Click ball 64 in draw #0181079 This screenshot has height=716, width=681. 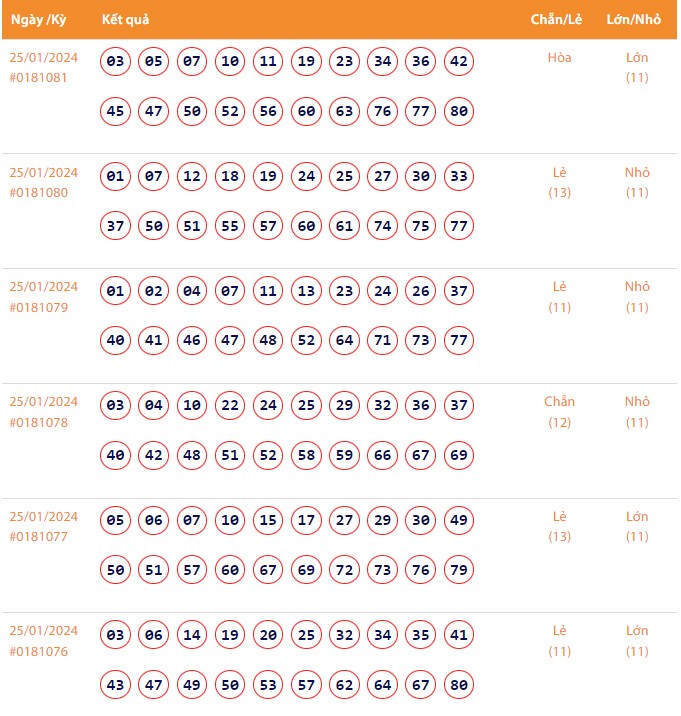345,341
